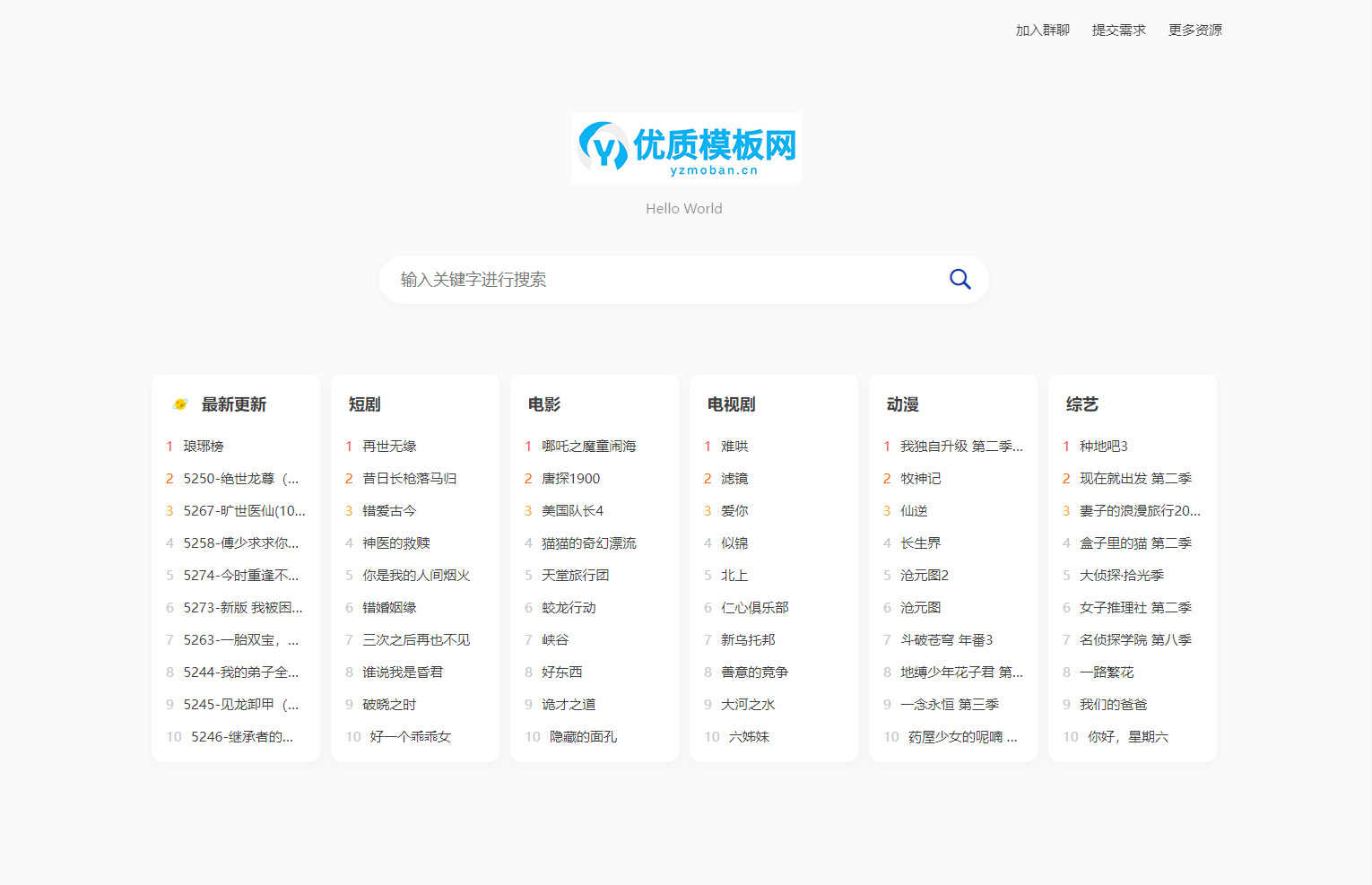This screenshot has height=885, width=1372.
Task: Click the keyword search input box
Action: pyautogui.click(x=628, y=279)
